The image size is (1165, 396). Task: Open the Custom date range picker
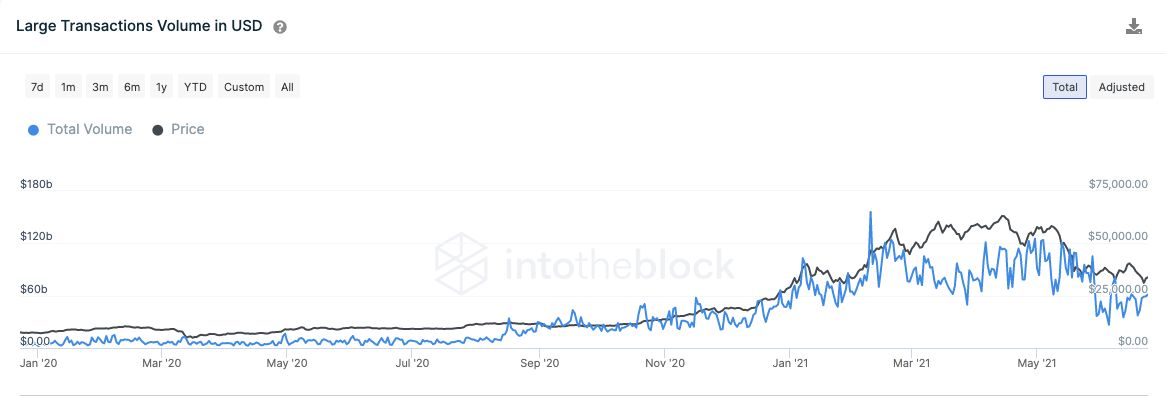coord(244,87)
